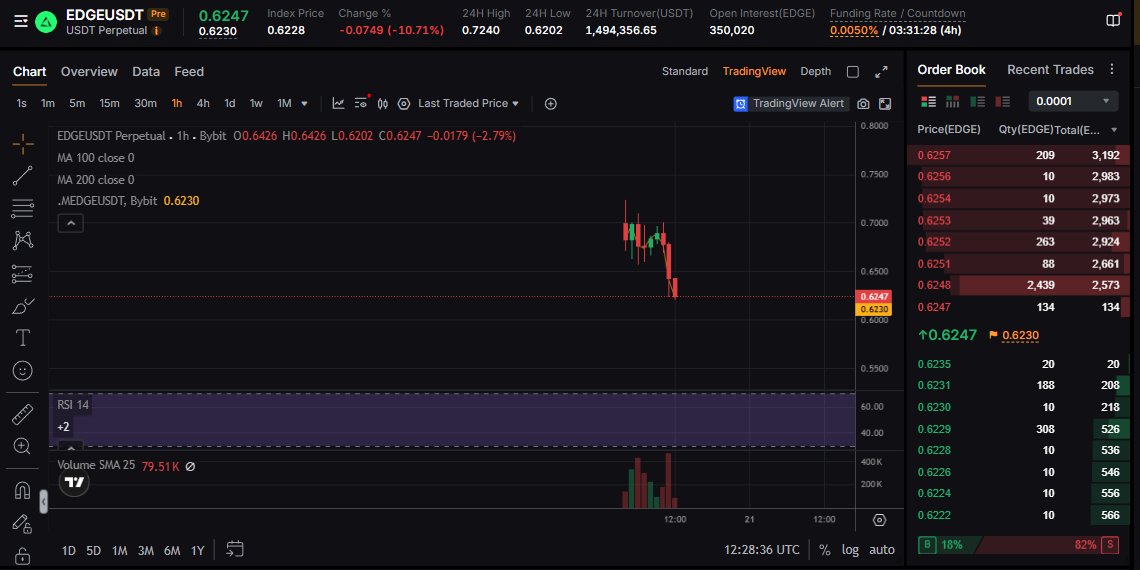Click the TradingView Alert button
The height and width of the screenshot is (570, 1140).
coord(790,103)
